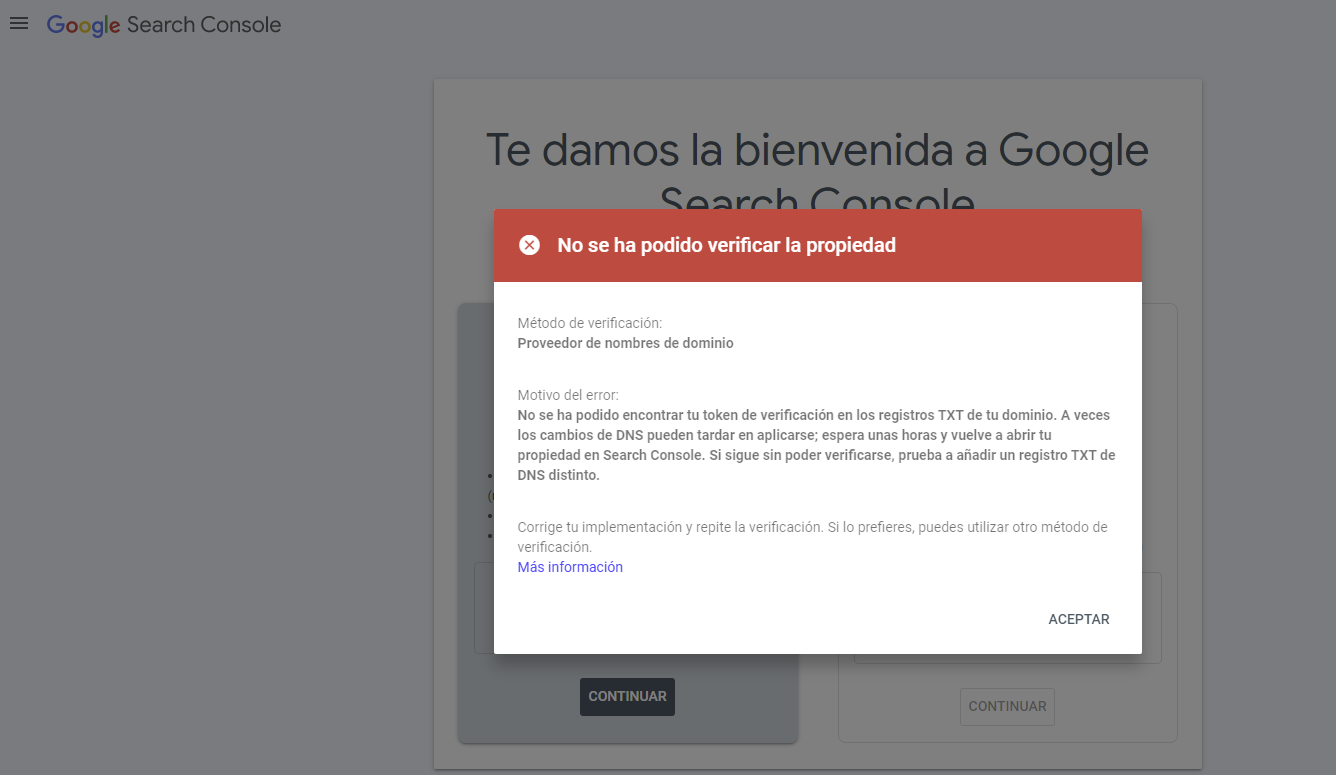Click the 'Motivo del error:' label

[568, 395]
